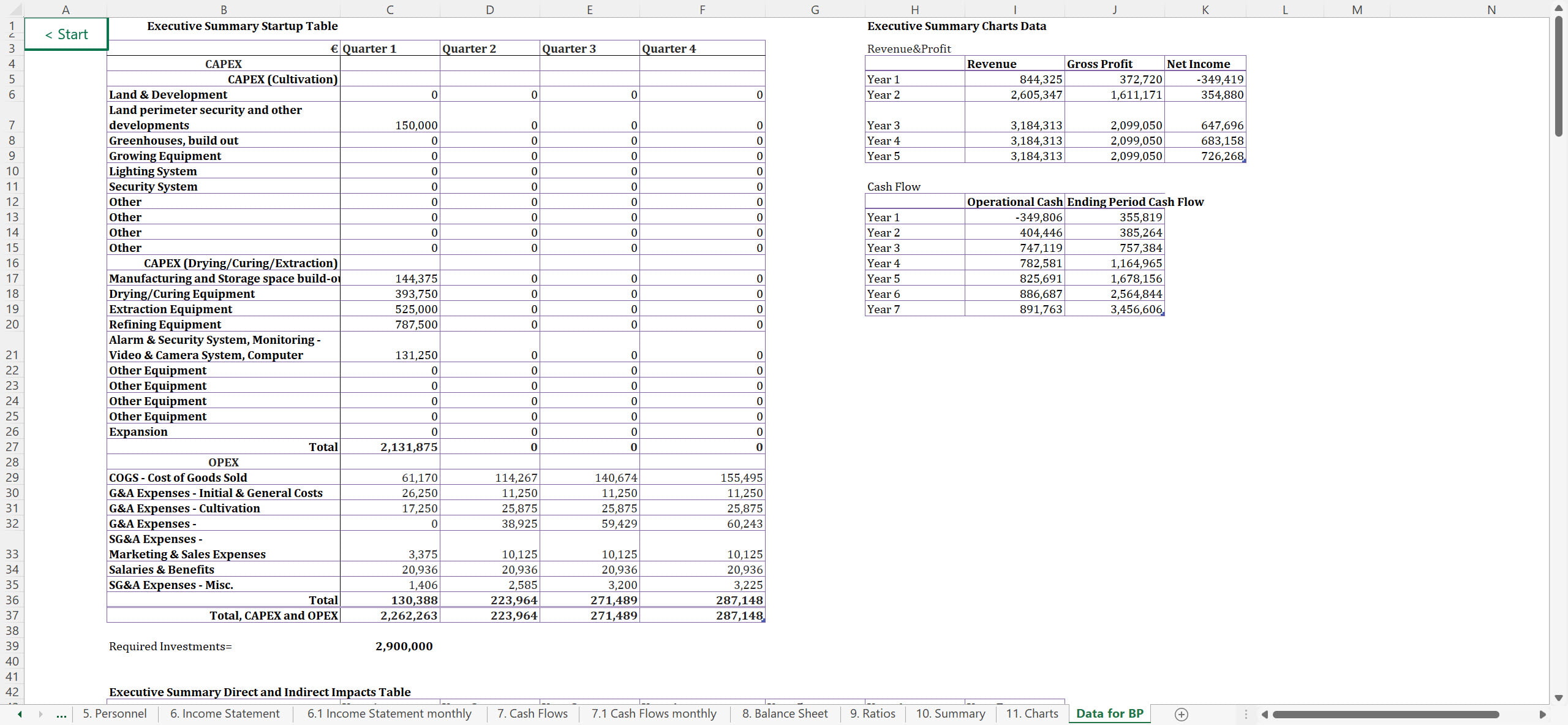Viewport: 1568px width, 725px height.
Task: Click horizontal scrollbar left arrow
Action: point(1264,714)
